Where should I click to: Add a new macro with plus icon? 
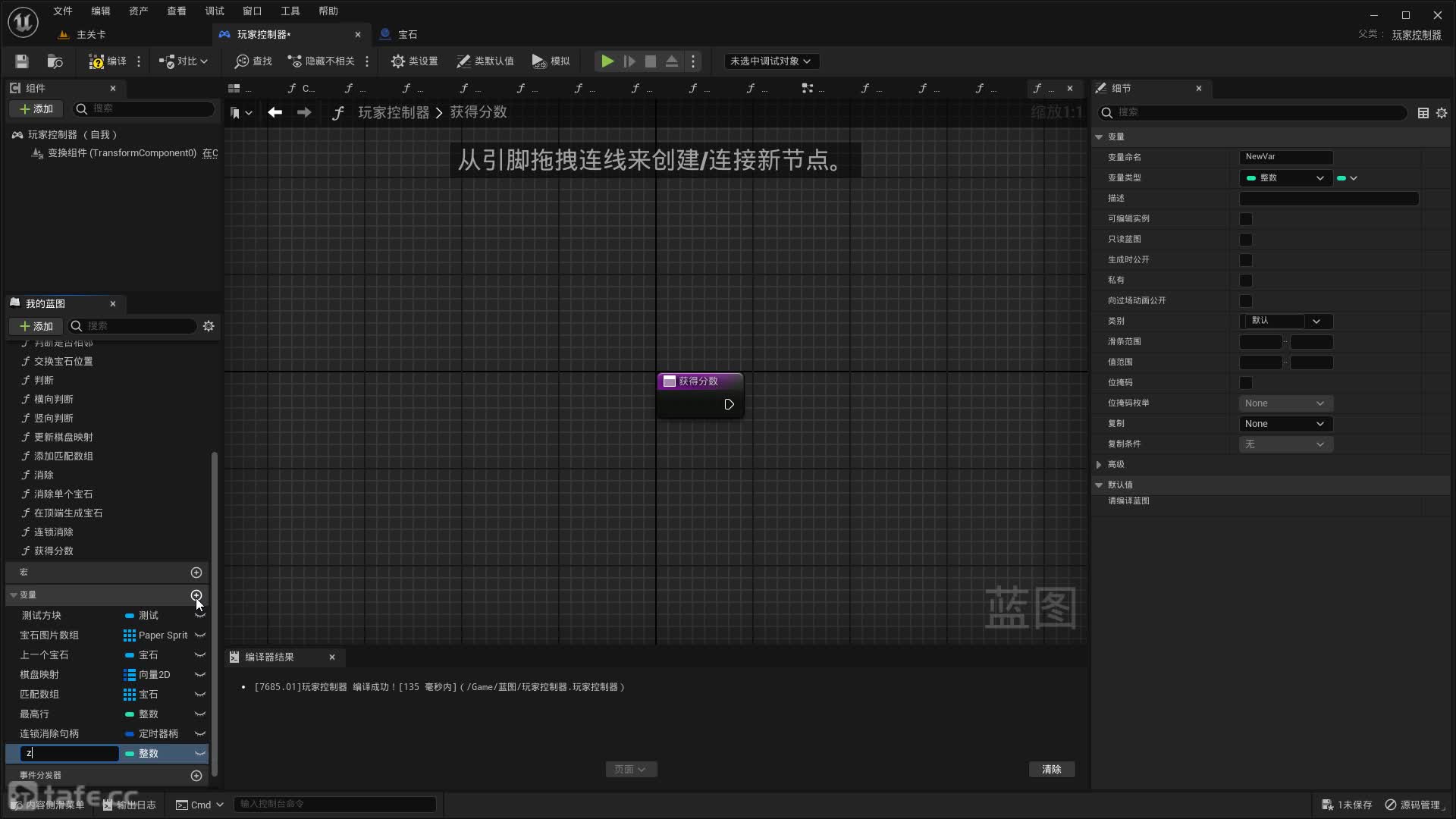196,573
